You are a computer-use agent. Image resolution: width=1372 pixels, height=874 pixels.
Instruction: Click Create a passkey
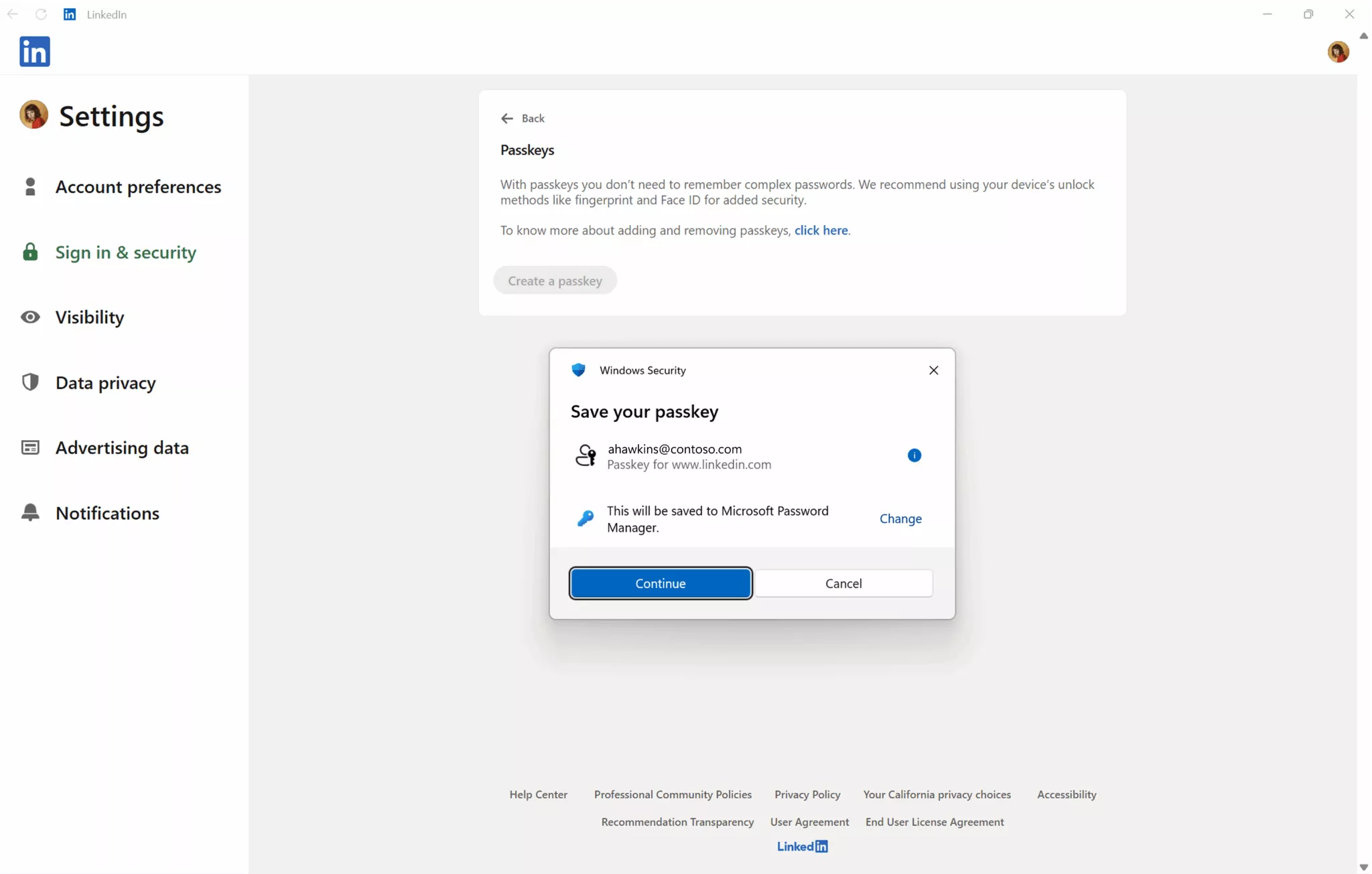(555, 281)
